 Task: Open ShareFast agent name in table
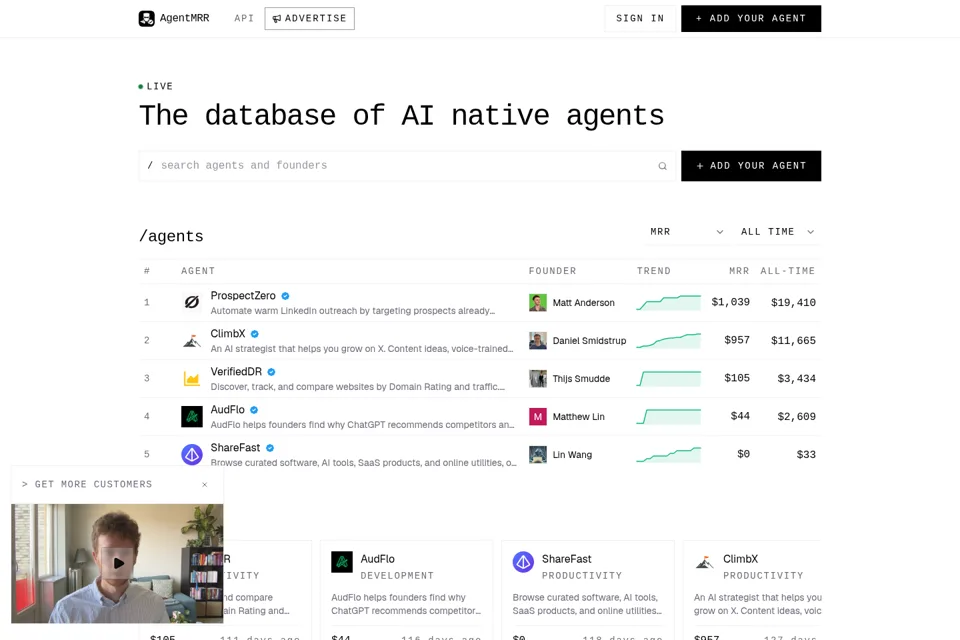(x=235, y=448)
